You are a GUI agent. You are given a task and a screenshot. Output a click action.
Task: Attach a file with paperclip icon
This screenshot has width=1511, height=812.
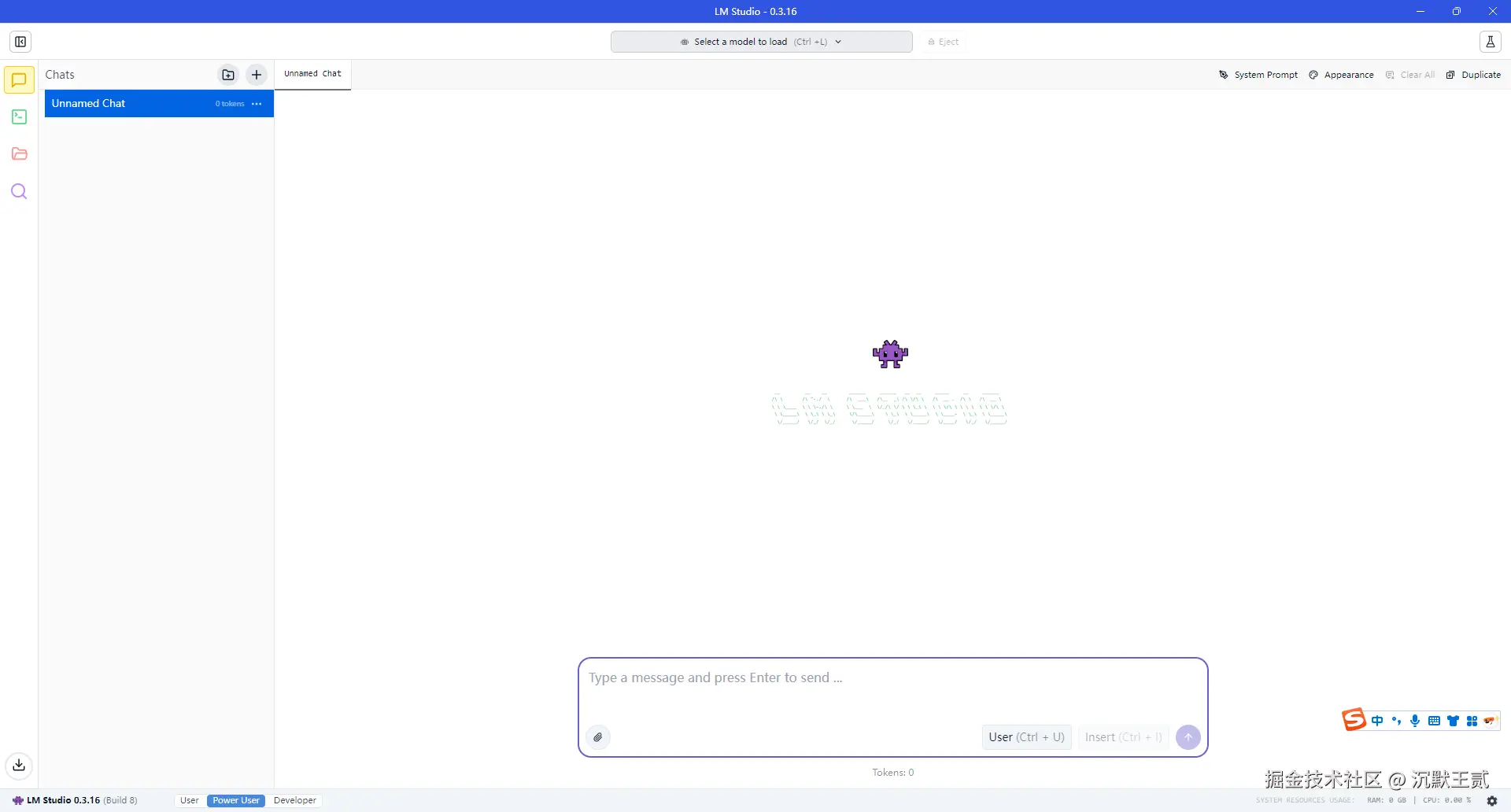click(x=598, y=737)
